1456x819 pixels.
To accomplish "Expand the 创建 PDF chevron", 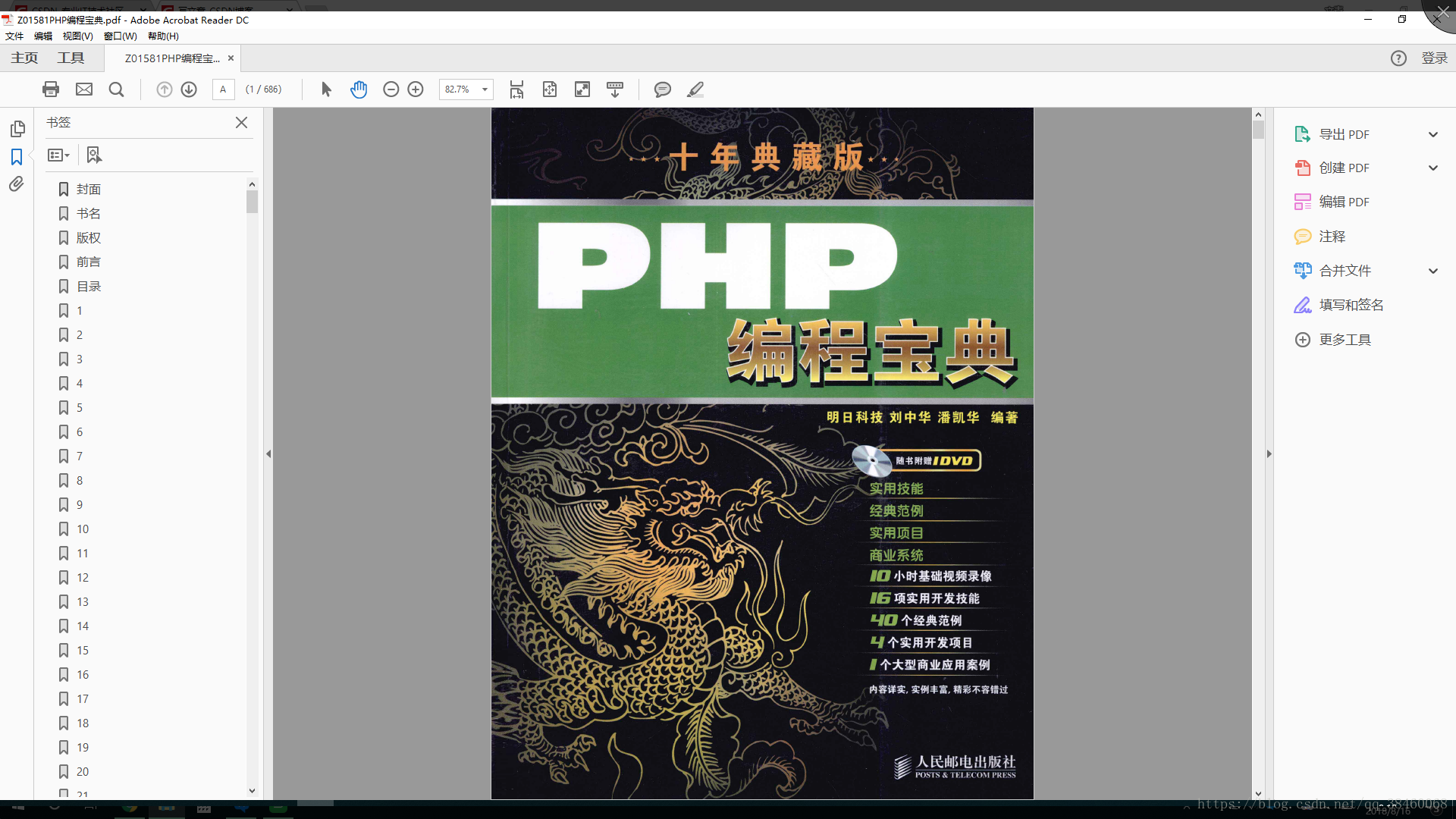I will tap(1433, 168).
